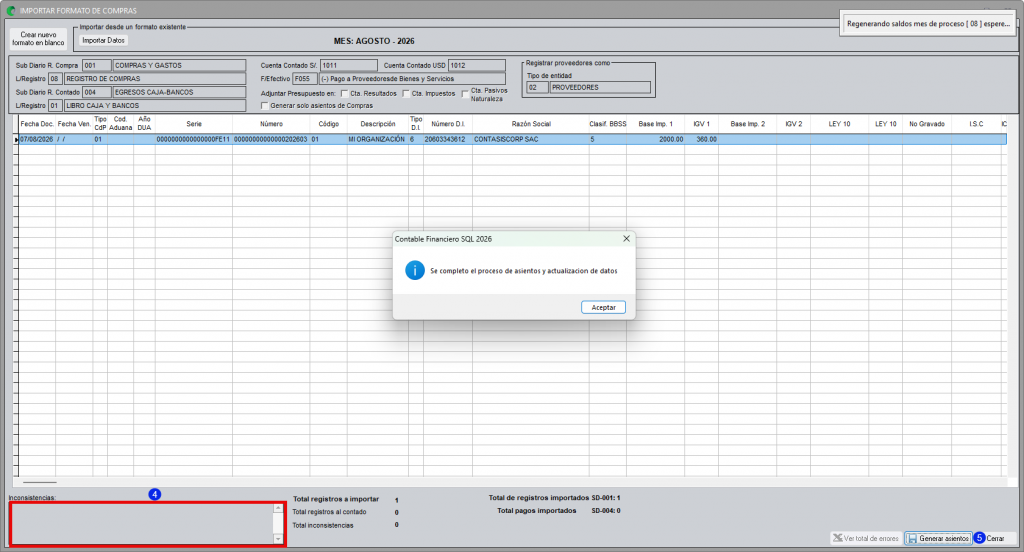Click the PROVEEDORES entity field
The image size is (1024, 552).
click(x=600, y=87)
